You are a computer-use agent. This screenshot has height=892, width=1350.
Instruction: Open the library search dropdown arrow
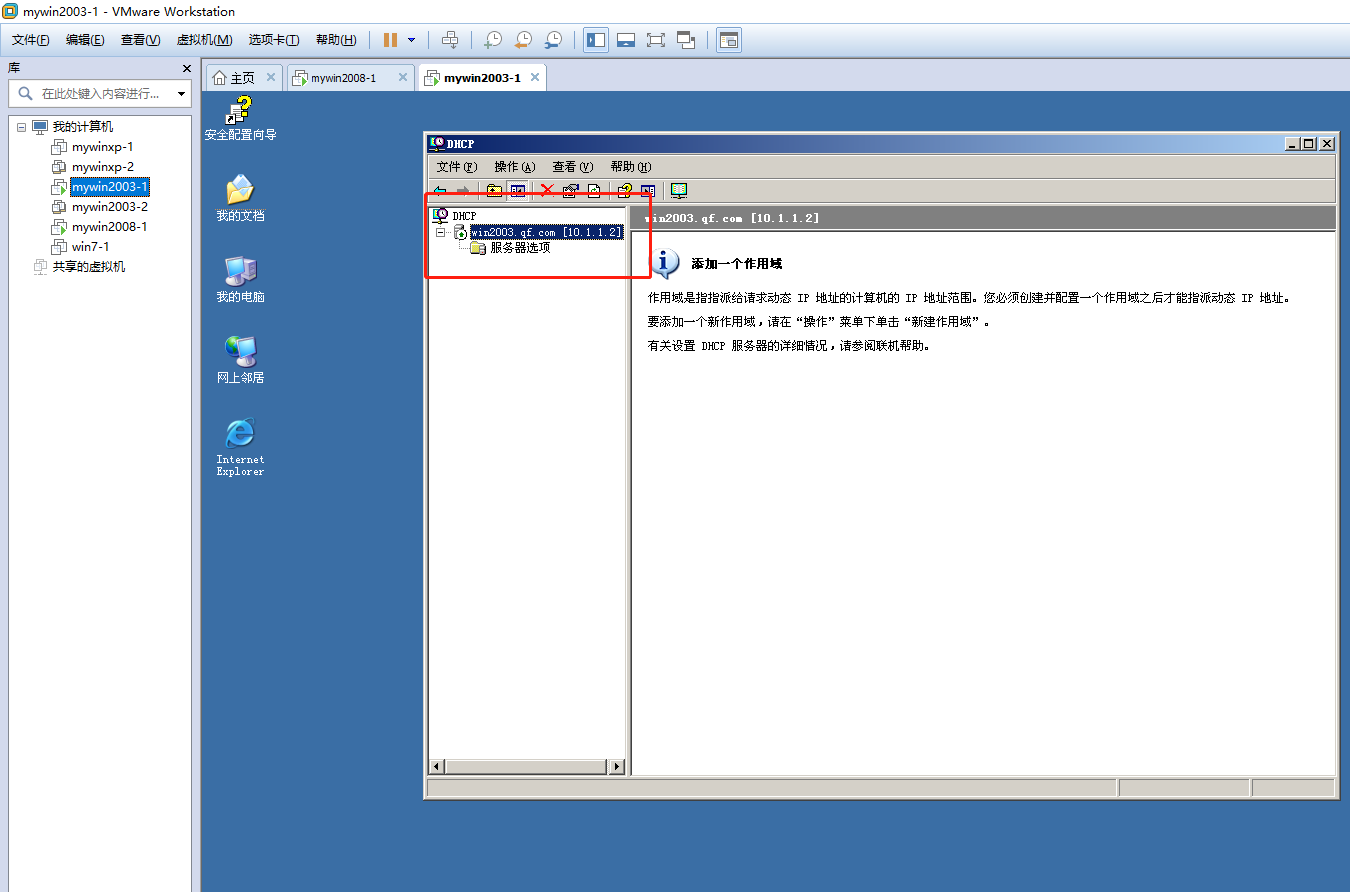click(x=181, y=94)
